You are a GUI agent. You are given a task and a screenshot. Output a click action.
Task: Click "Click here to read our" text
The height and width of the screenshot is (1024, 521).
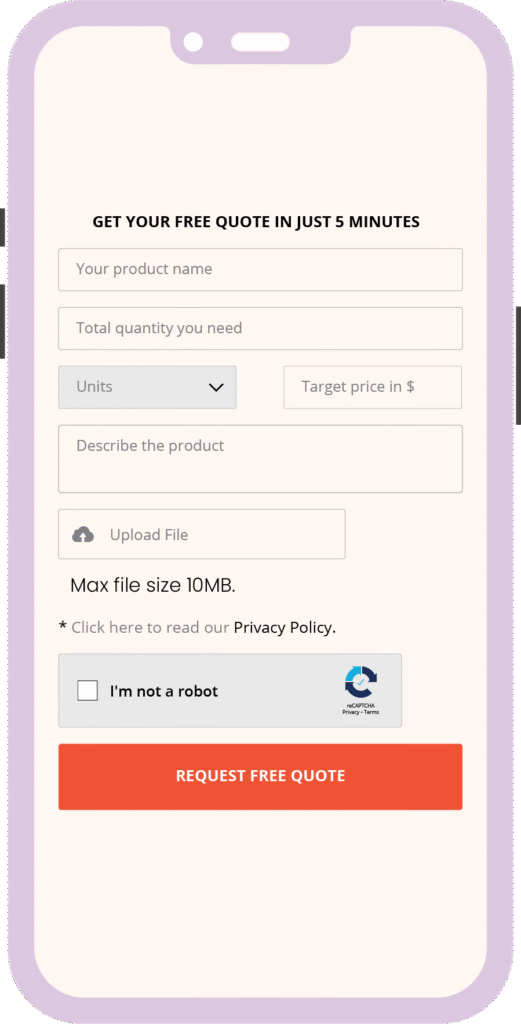tap(150, 628)
